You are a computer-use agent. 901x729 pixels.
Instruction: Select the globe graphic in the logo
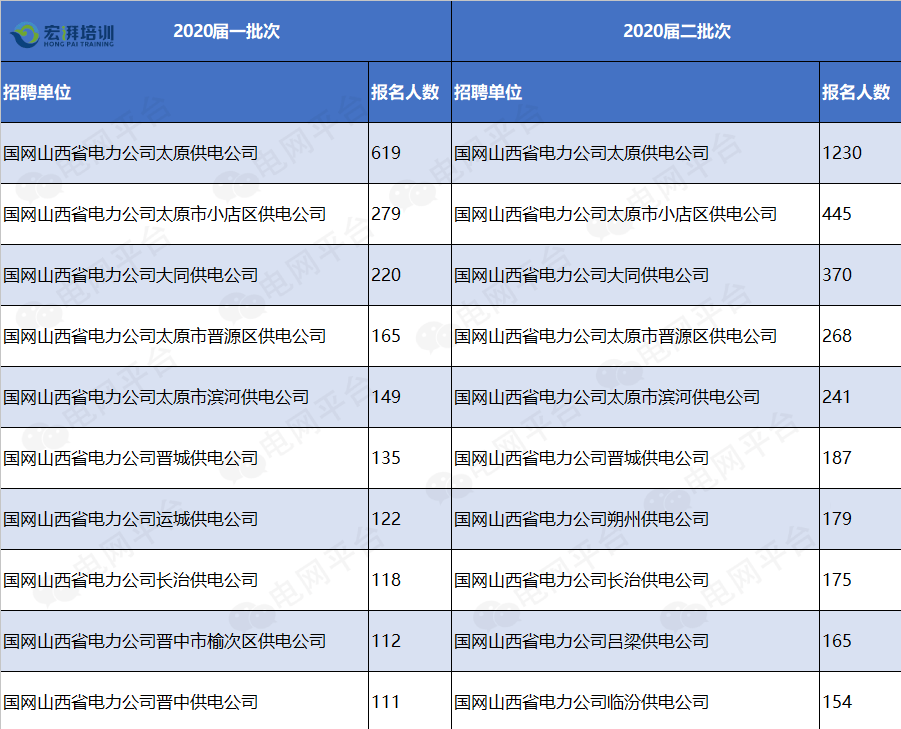click(27, 31)
